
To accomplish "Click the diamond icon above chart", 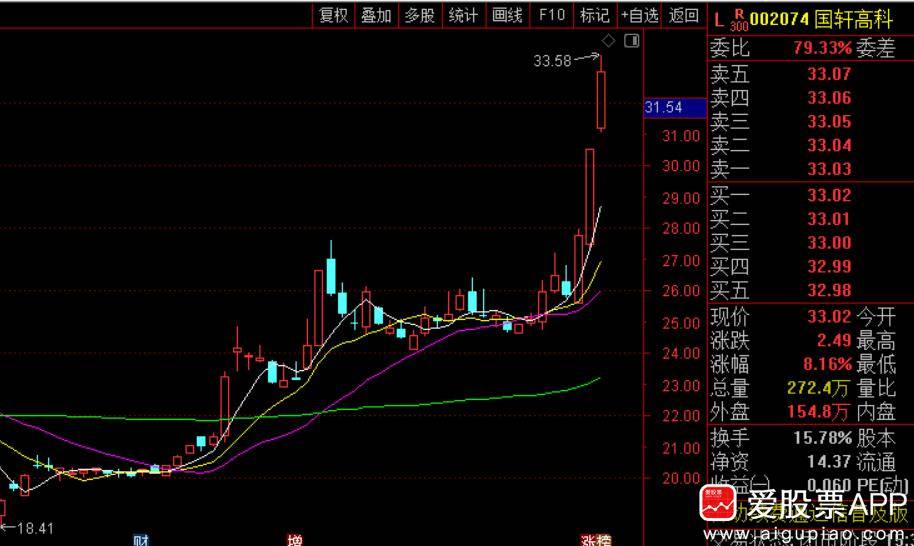I will 608,41.
